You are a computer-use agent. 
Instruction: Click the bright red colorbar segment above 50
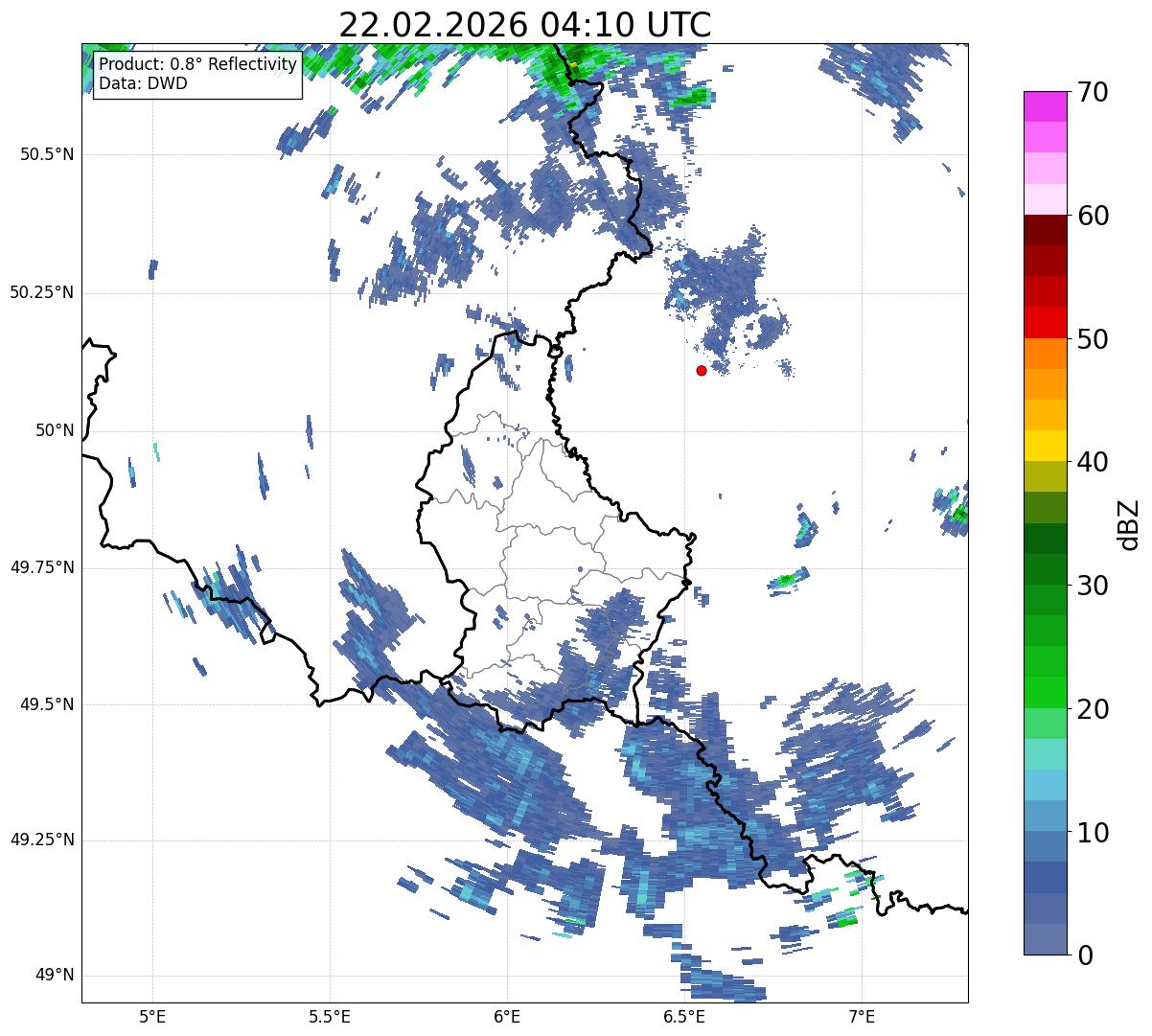(1045, 323)
